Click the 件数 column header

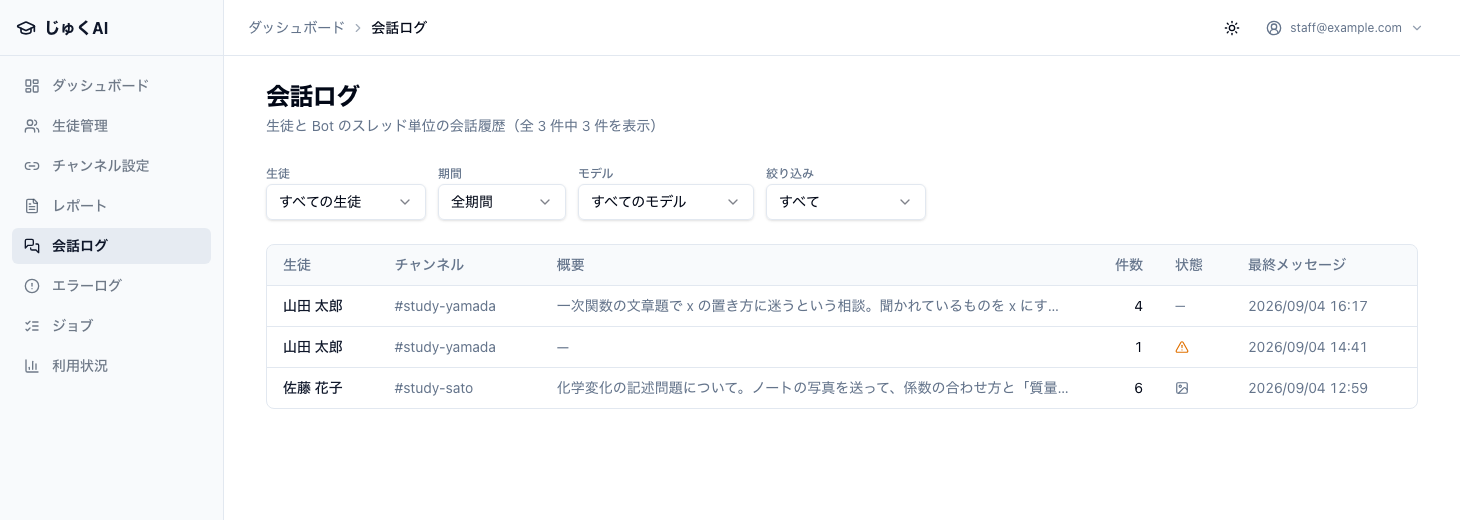click(x=1129, y=265)
